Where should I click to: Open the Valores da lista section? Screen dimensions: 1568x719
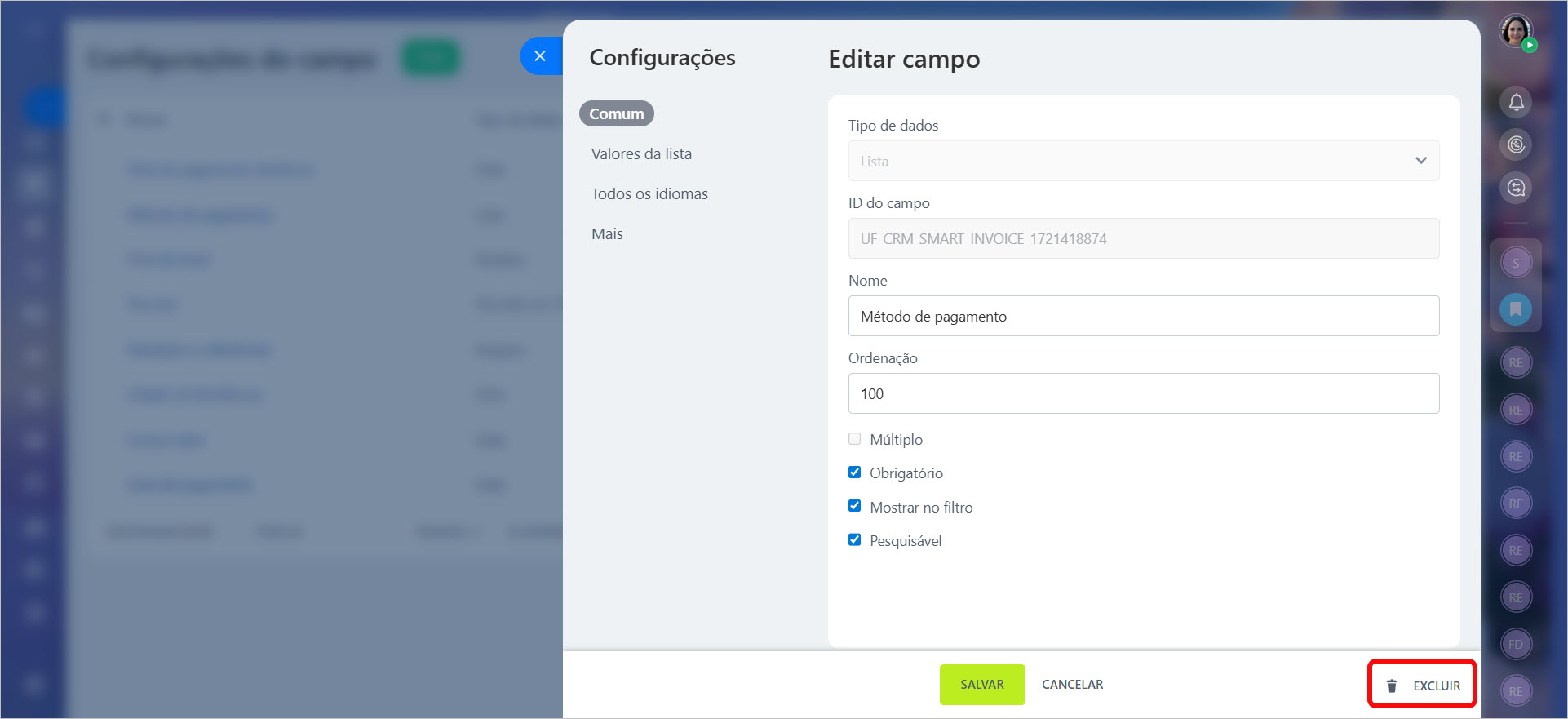[x=641, y=153]
